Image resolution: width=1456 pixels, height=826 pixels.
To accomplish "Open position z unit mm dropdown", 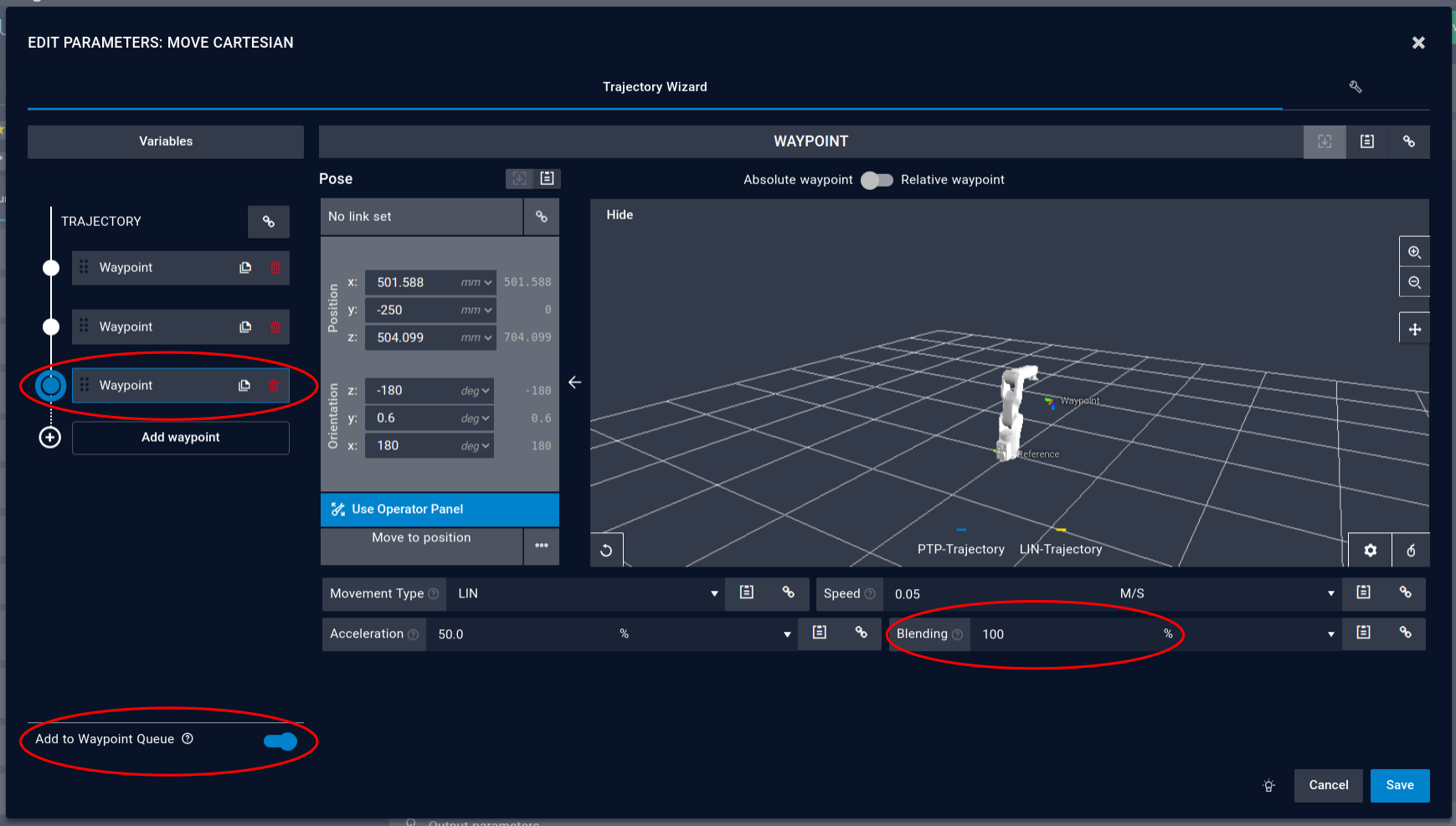I will click(476, 338).
